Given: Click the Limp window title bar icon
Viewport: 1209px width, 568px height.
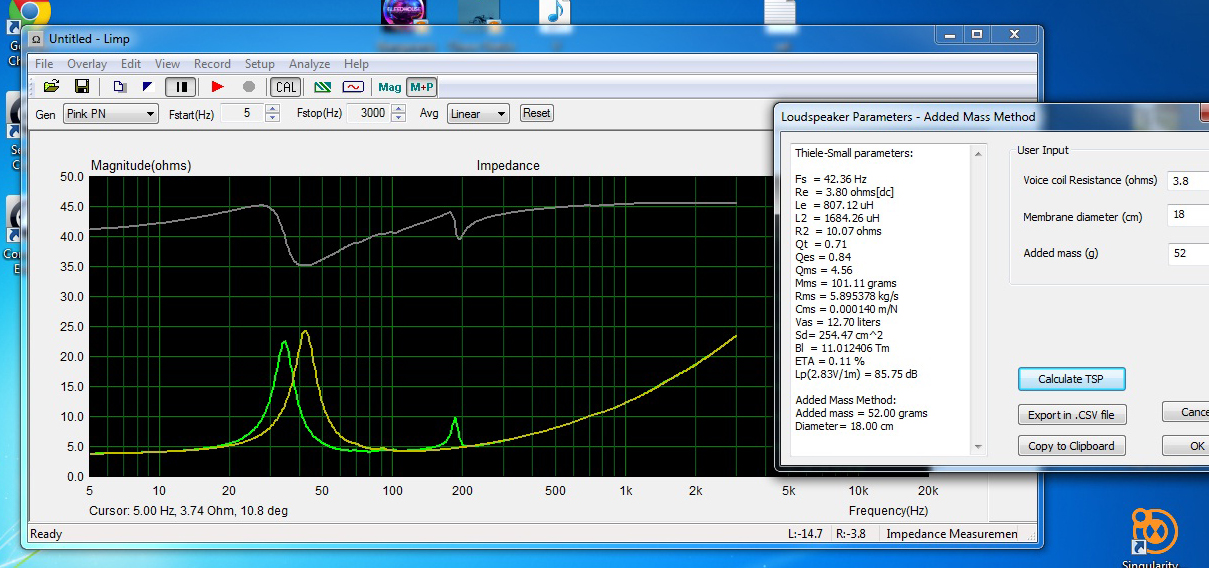Looking at the screenshot, I should tap(36, 39).
